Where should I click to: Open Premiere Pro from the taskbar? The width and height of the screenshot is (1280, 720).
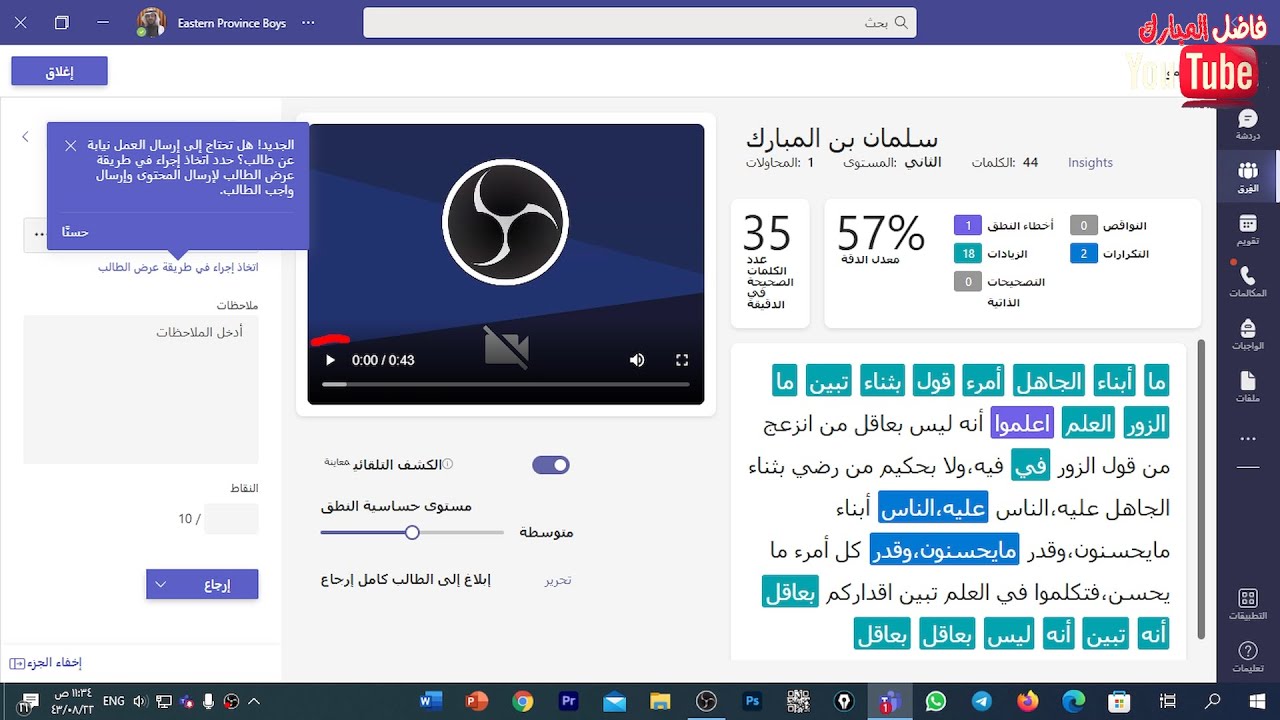[x=569, y=701]
